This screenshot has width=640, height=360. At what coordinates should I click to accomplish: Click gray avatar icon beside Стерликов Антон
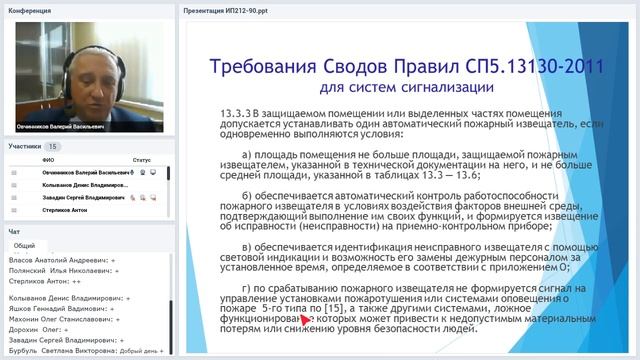coord(14,210)
